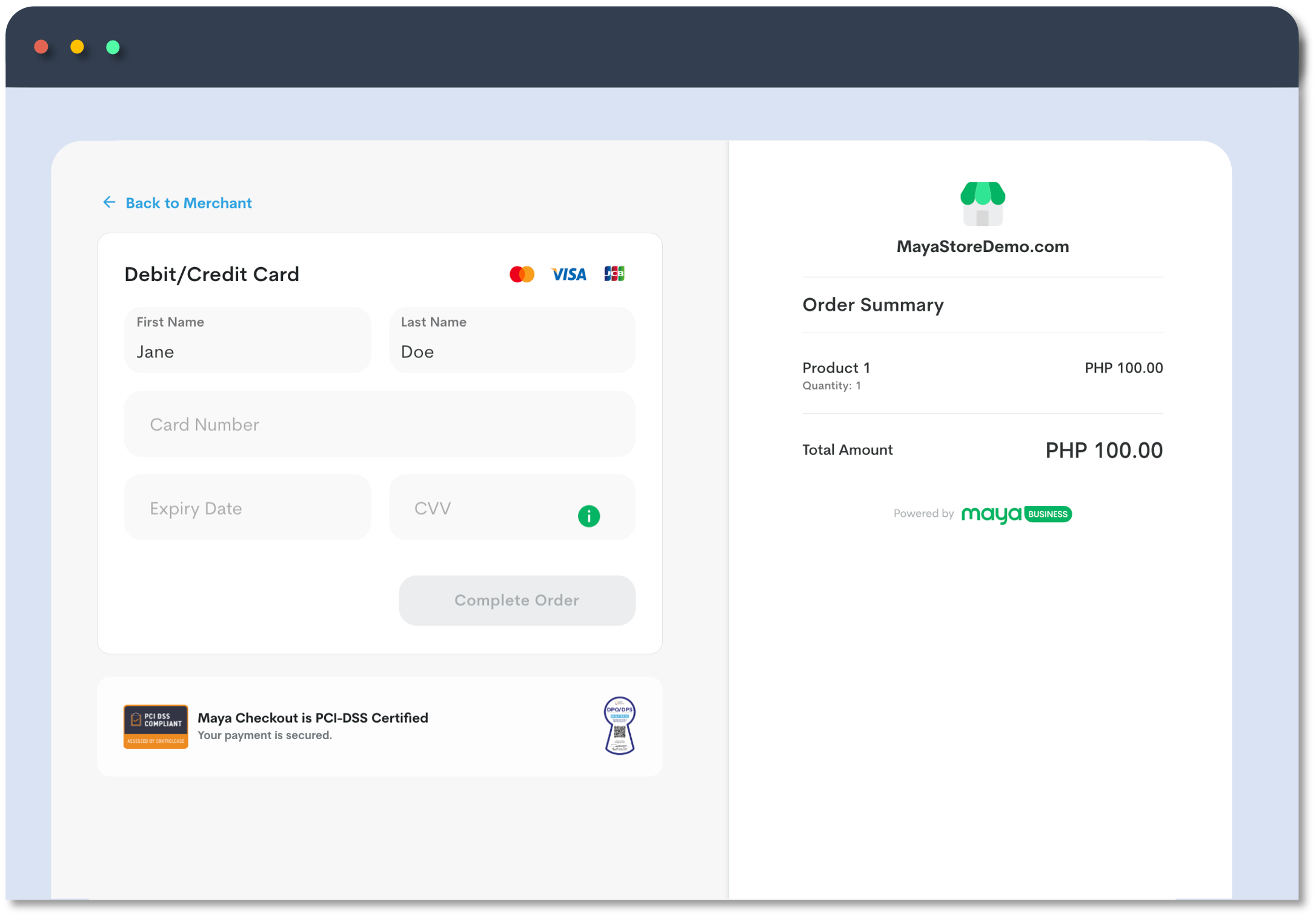Image resolution: width=1316 pixels, height=919 pixels.
Task: Click the PCI DSS Compliant badge
Action: click(x=156, y=726)
